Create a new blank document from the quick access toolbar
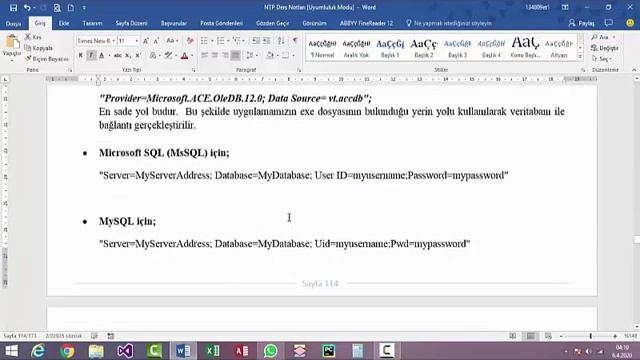640x360 pixels. 71,8
